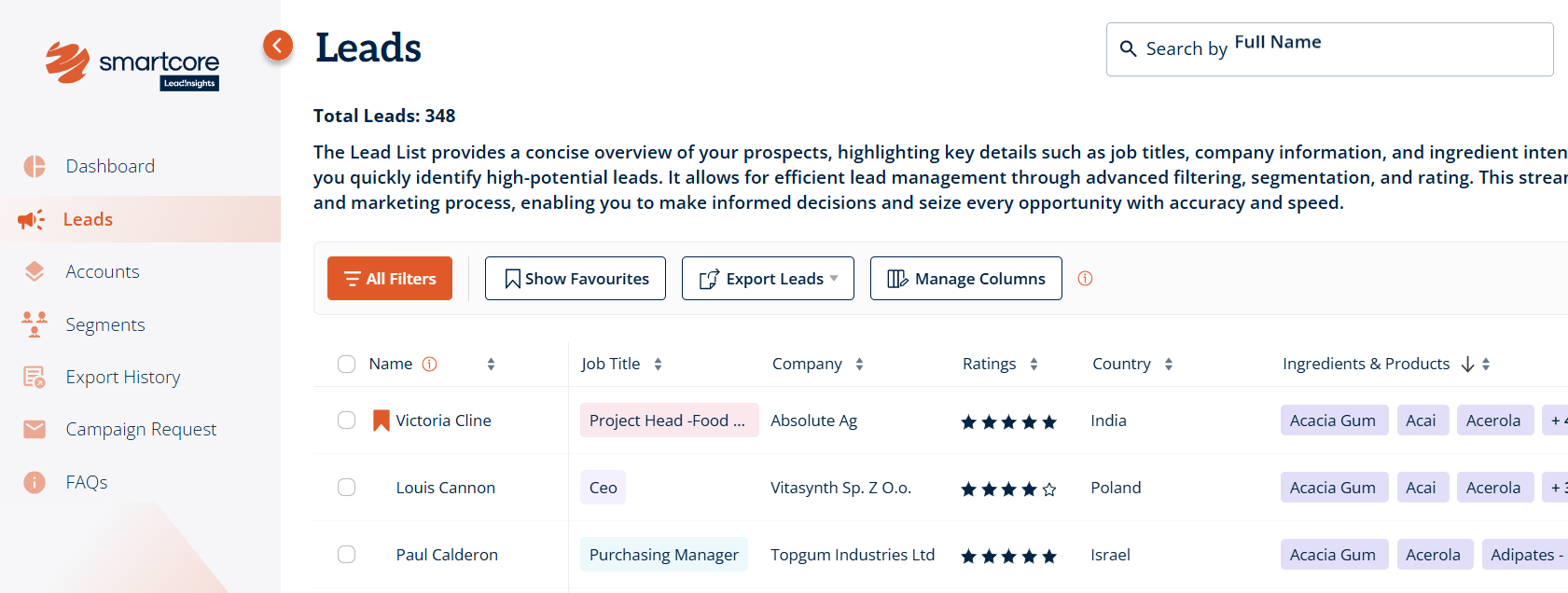
Task: Open the Export Leads dropdown
Action: point(768,278)
